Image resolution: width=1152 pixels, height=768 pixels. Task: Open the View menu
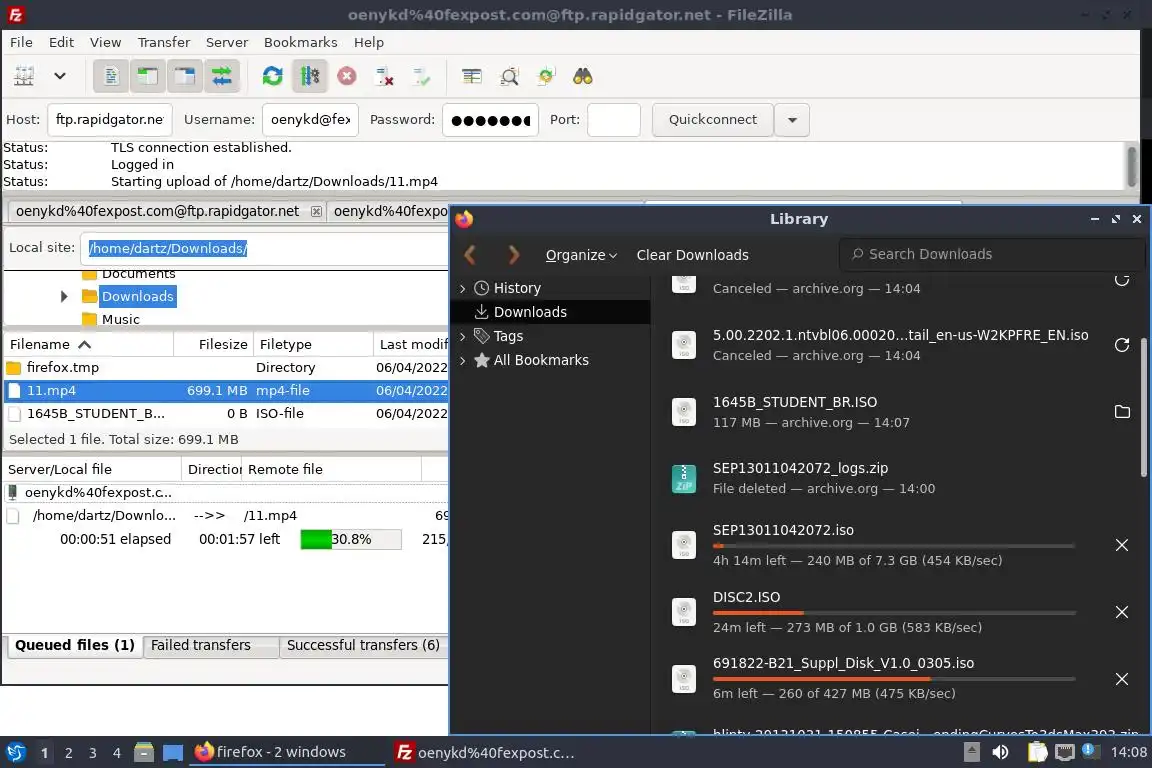105,42
